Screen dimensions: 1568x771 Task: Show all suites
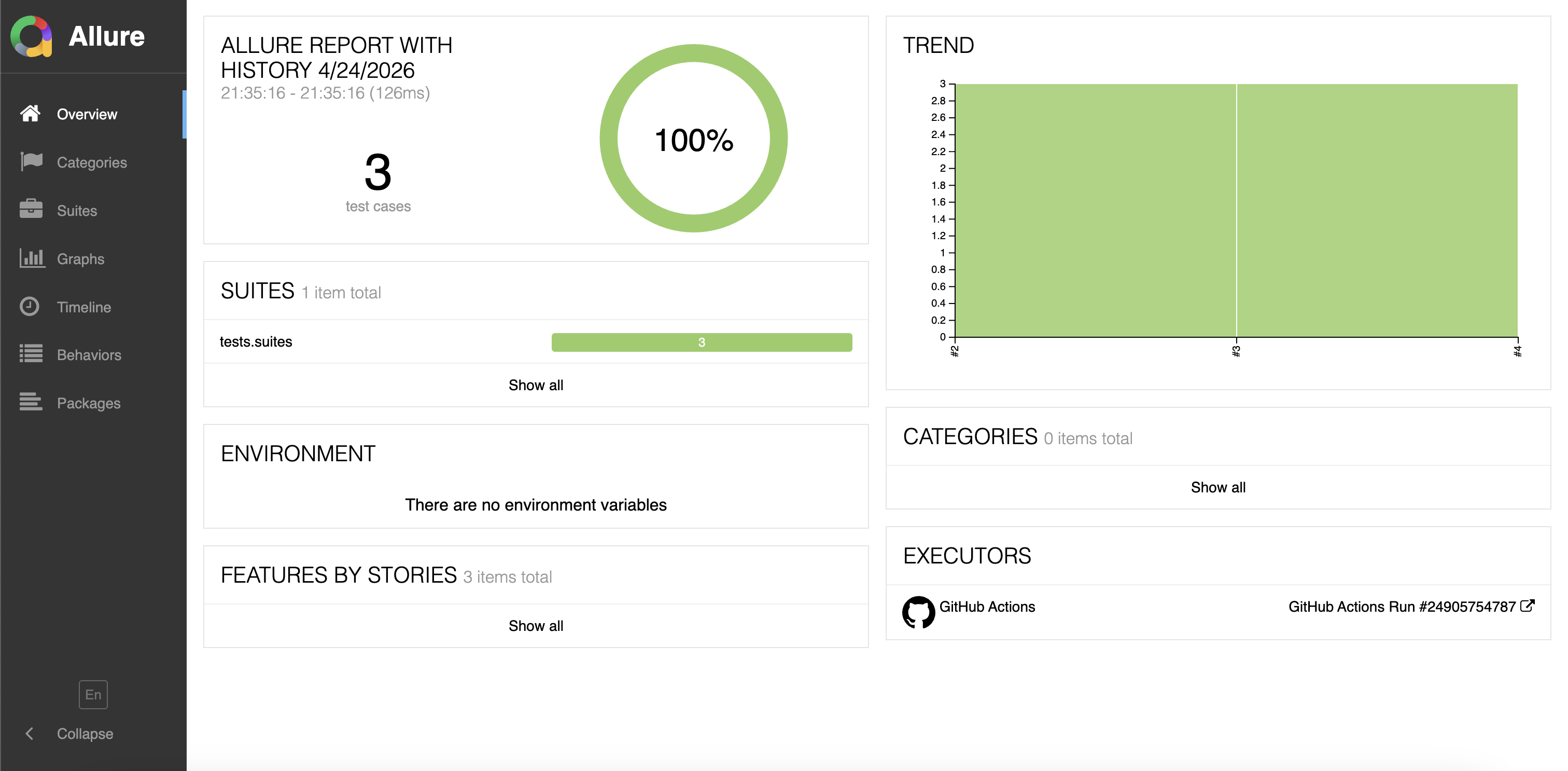pos(536,385)
